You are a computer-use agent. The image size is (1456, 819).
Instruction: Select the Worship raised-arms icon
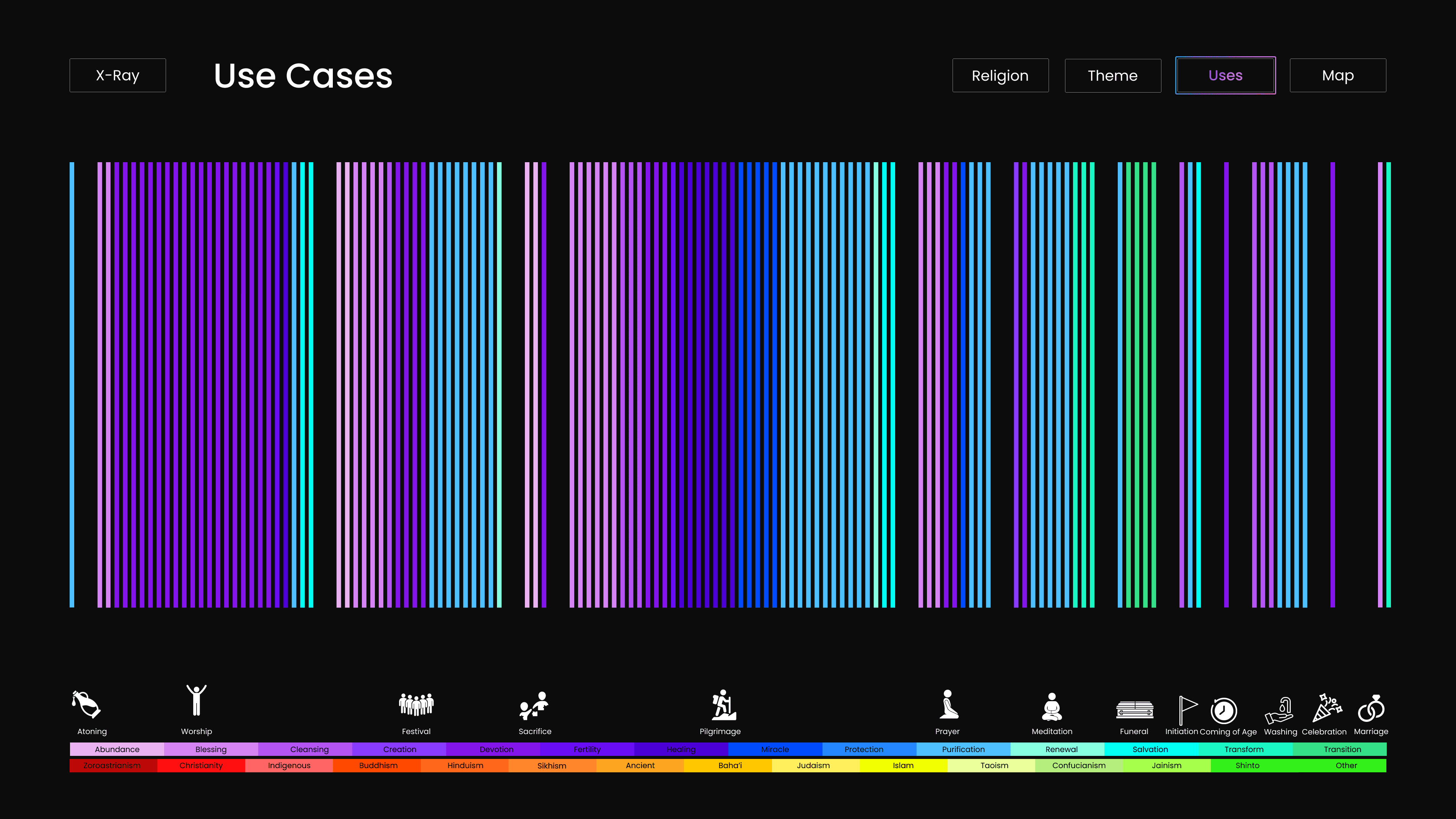pyautogui.click(x=196, y=701)
